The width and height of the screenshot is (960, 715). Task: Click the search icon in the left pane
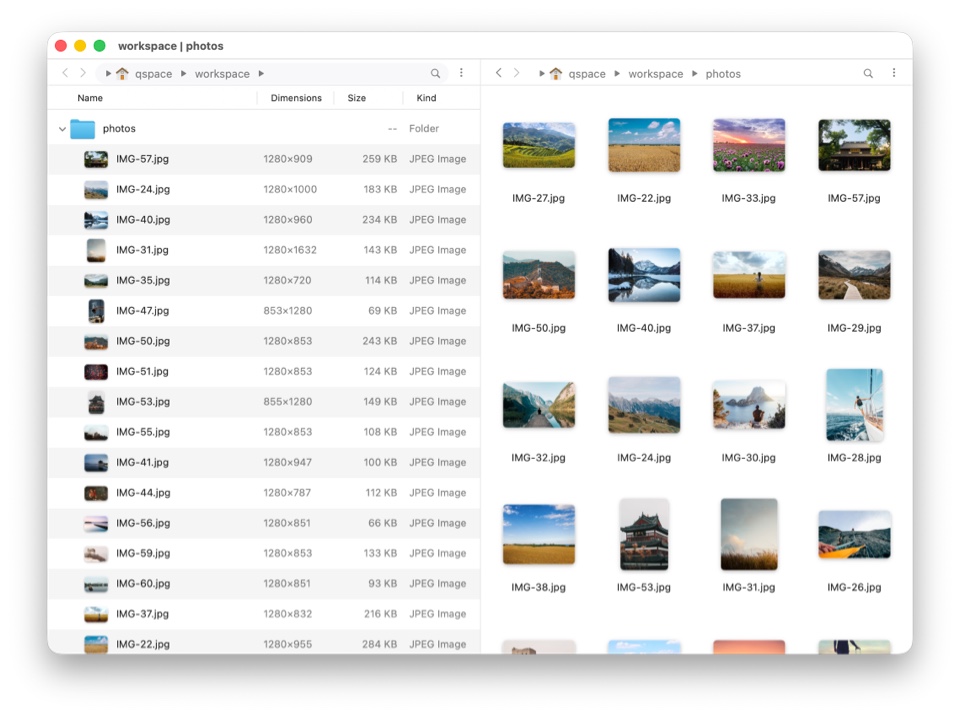(x=435, y=74)
